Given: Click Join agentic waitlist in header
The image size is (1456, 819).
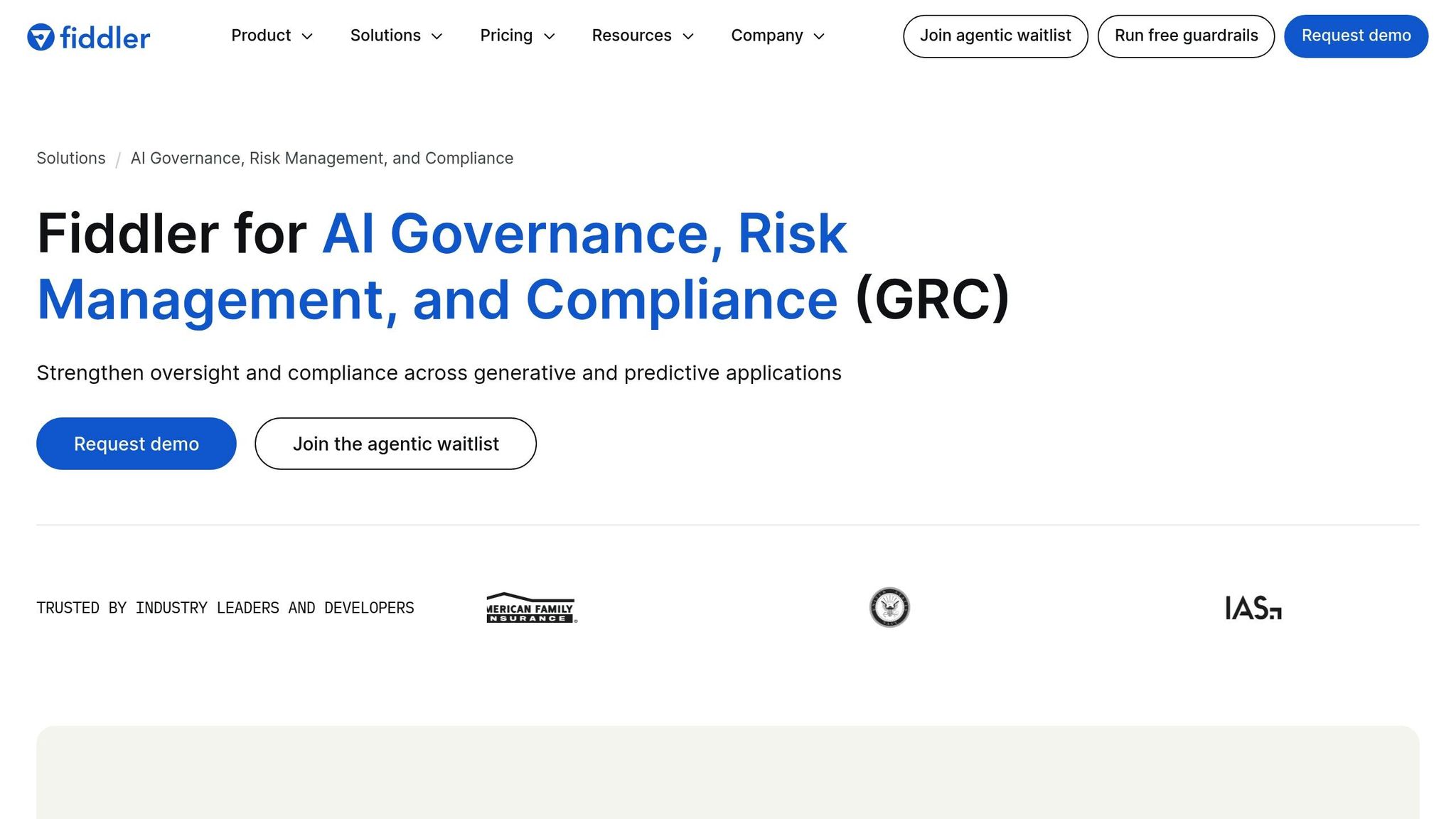Looking at the screenshot, I should 995,36.
